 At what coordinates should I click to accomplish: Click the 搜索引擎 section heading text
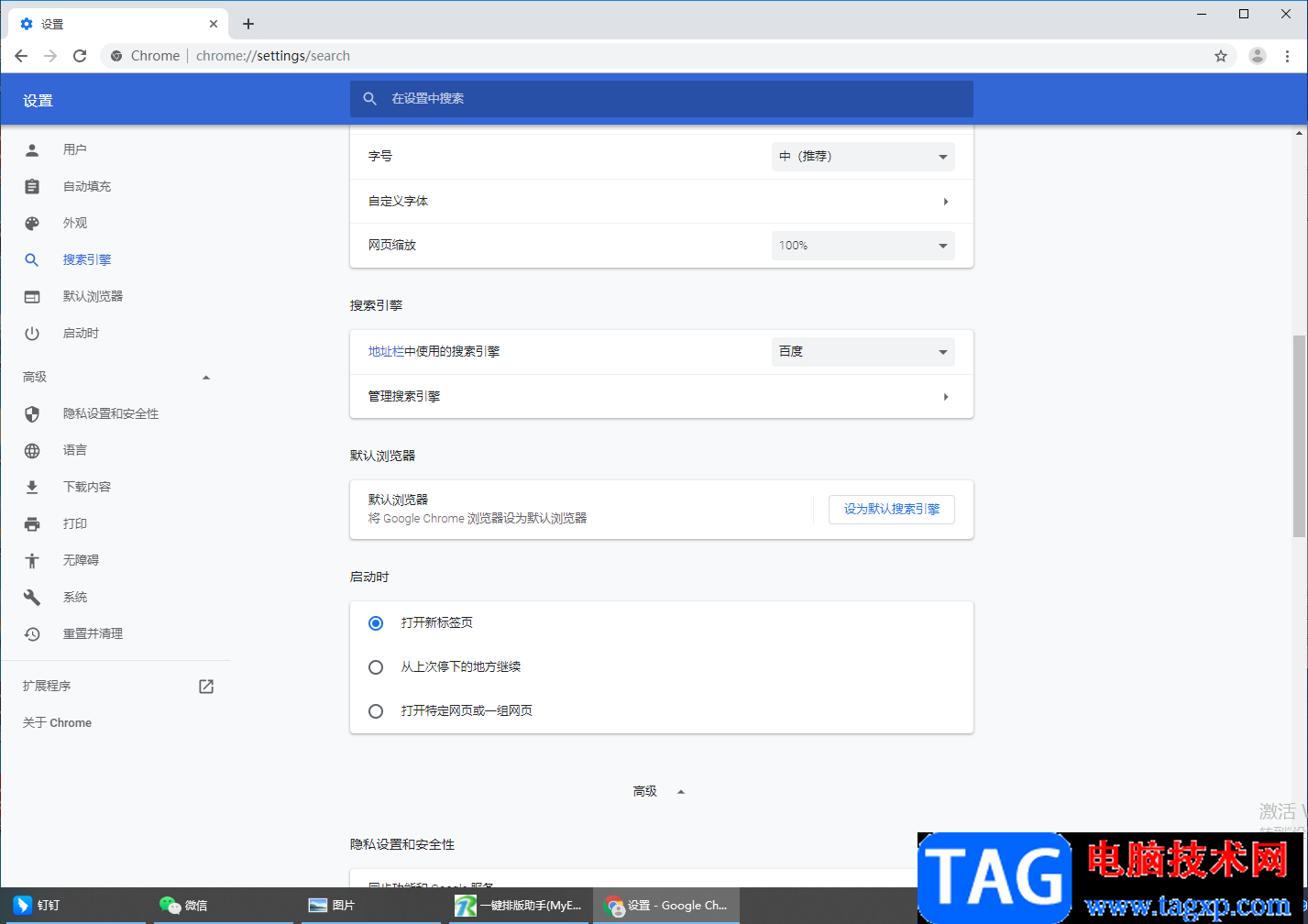click(376, 305)
